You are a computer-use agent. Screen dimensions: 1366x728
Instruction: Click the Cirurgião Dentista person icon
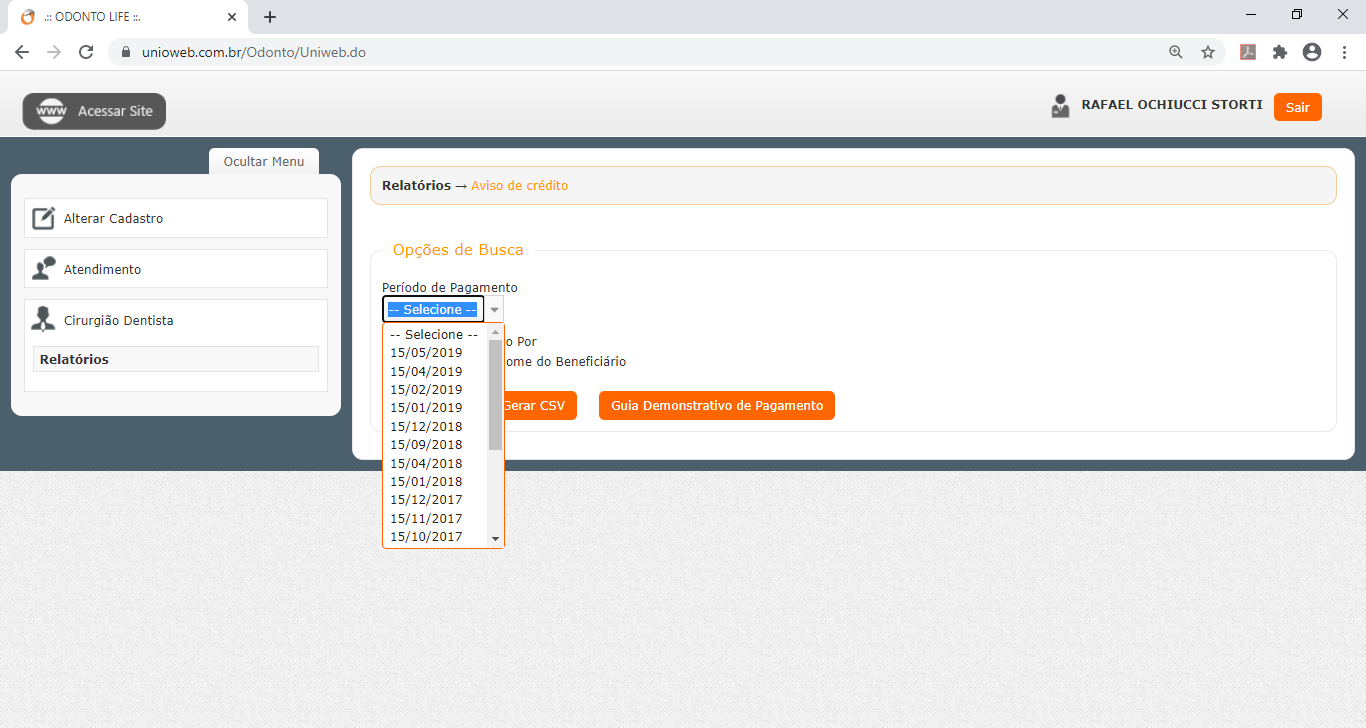(x=43, y=320)
